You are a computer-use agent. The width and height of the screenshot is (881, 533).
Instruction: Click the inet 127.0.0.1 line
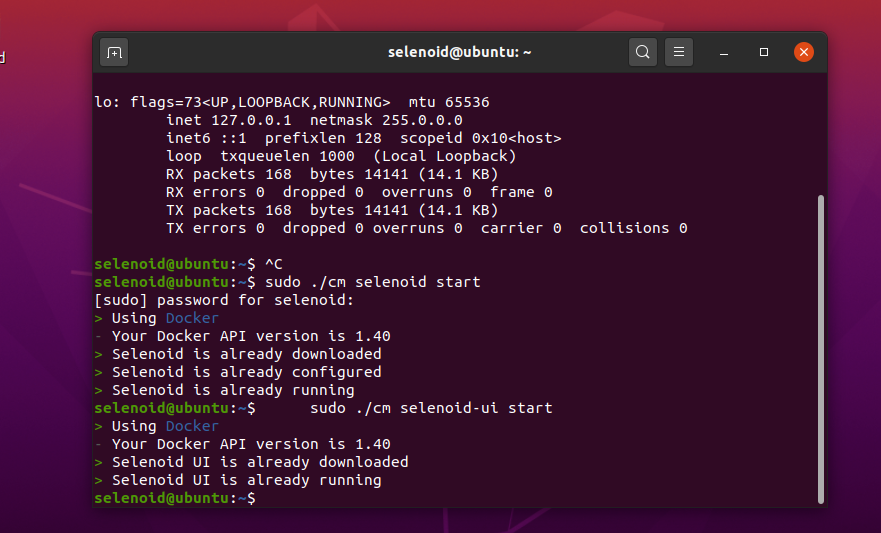pyautogui.click(x=314, y=120)
